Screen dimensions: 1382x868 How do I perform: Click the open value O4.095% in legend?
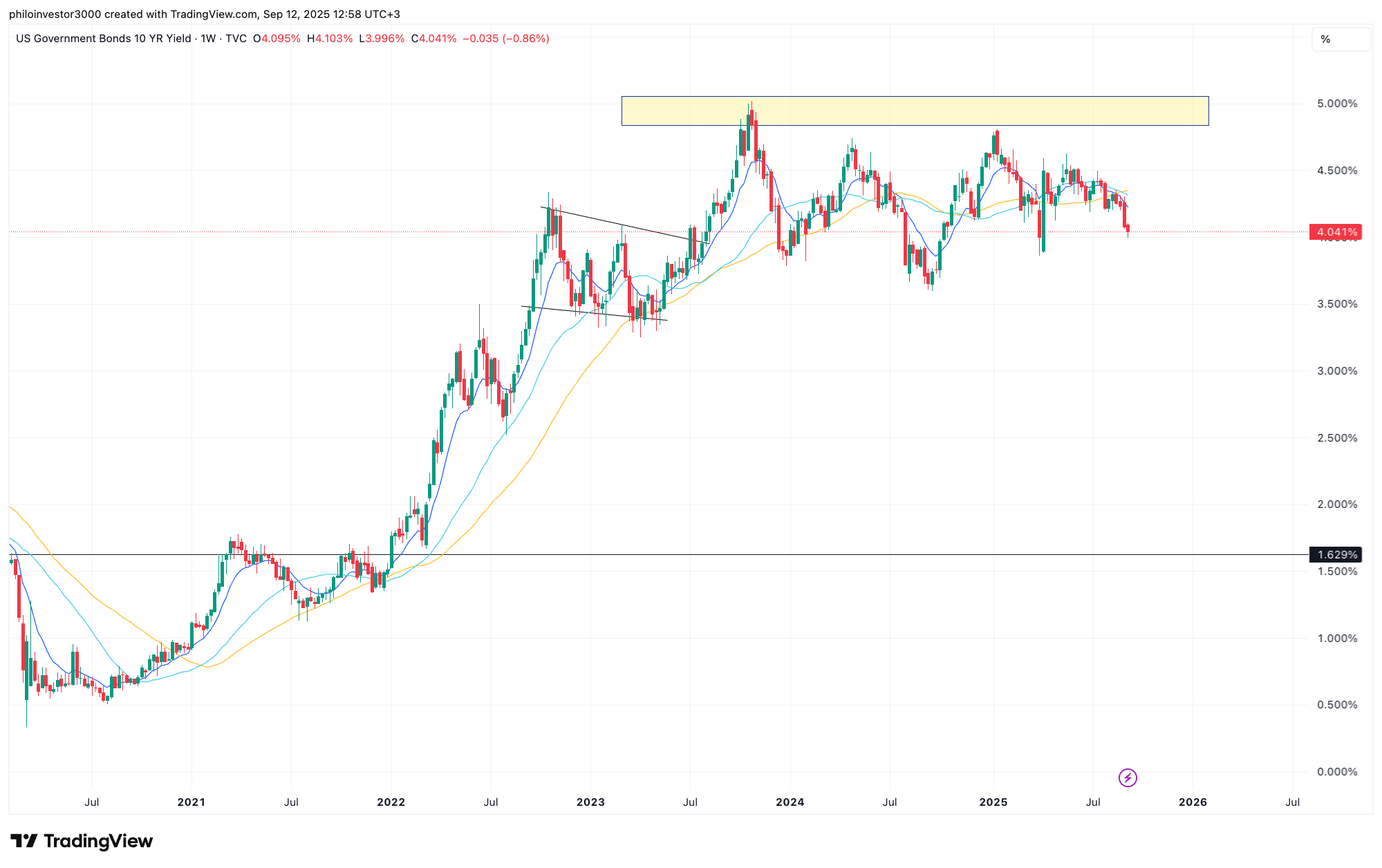pos(277,39)
